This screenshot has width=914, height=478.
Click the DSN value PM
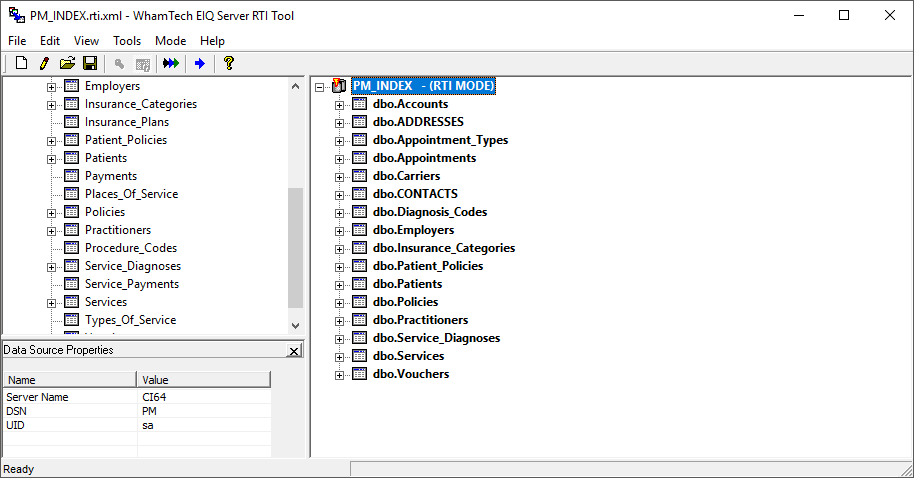(x=149, y=411)
